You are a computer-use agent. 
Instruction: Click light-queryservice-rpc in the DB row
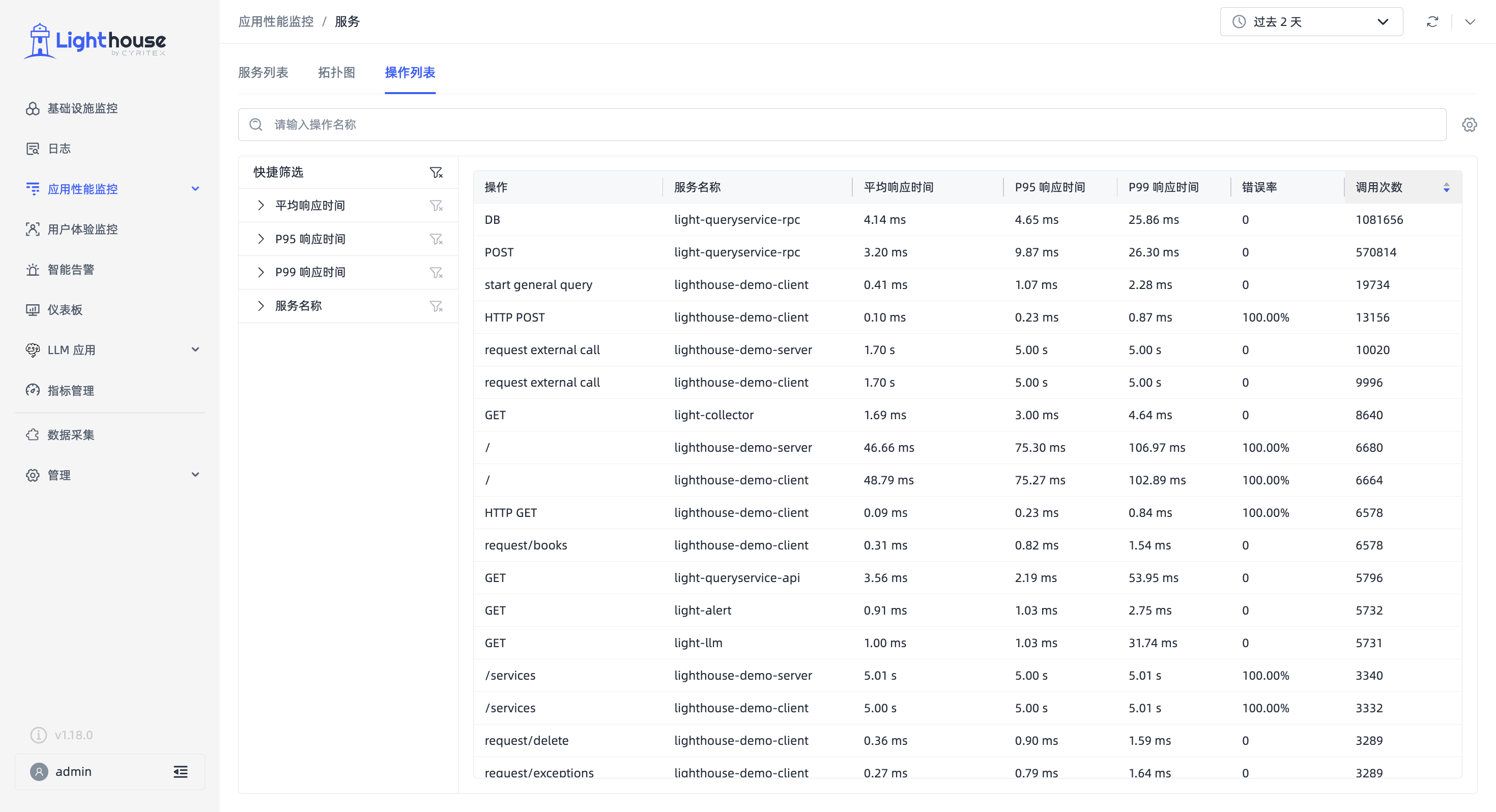pos(737,220)
